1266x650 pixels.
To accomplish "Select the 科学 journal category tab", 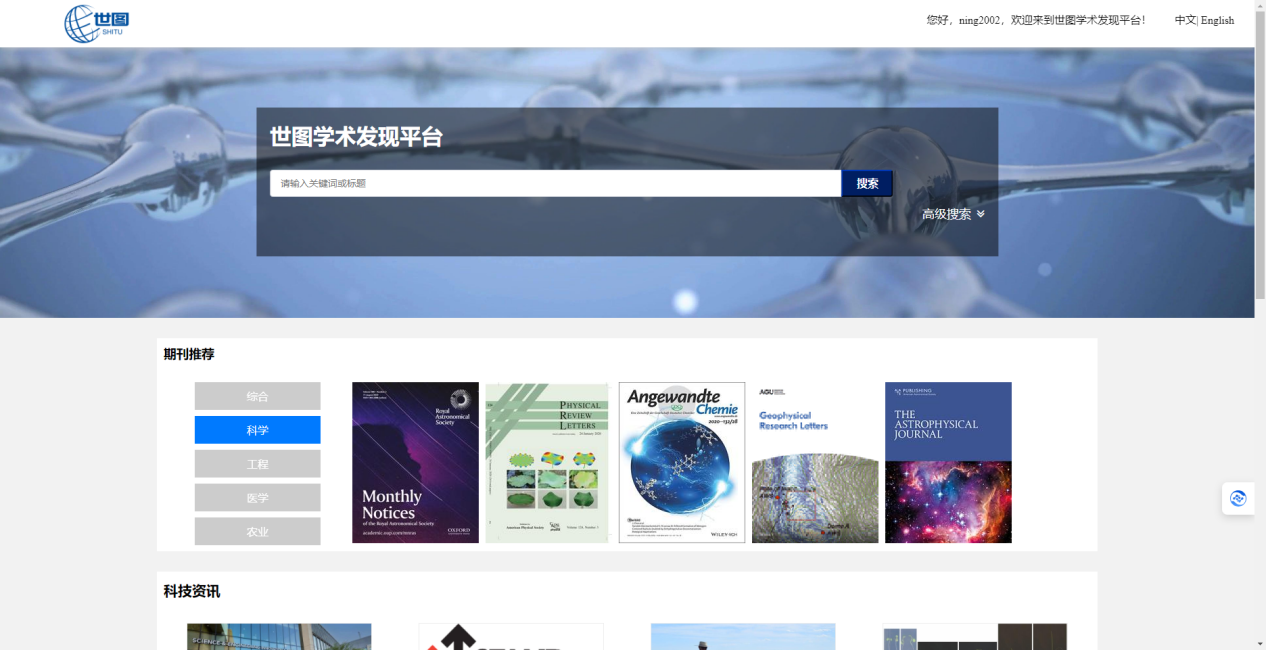I will 257,430.
